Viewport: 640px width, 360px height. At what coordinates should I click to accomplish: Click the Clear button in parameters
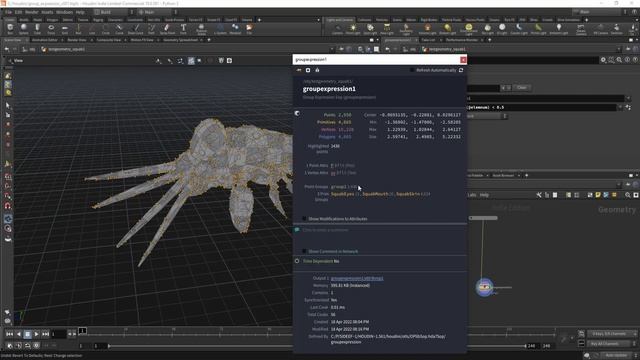point(522,88)
